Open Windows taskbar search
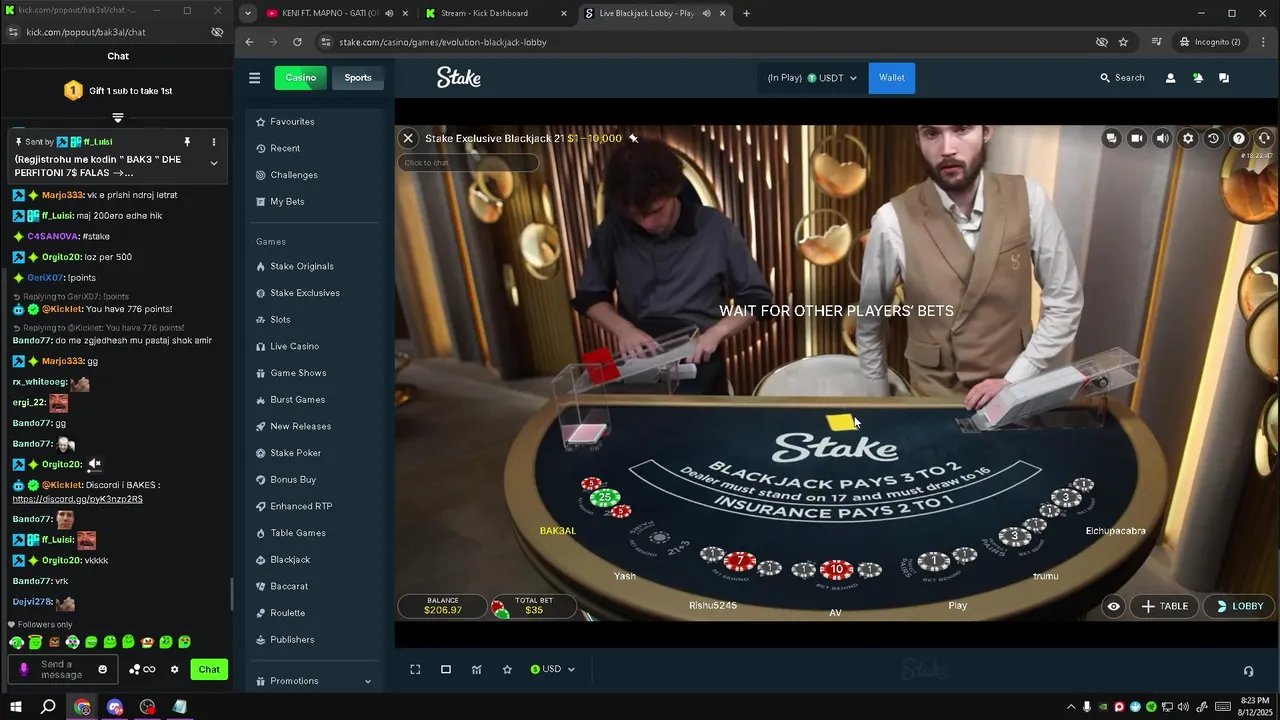The height and width of the screenshot is (720, 1280). coord(48,707)
